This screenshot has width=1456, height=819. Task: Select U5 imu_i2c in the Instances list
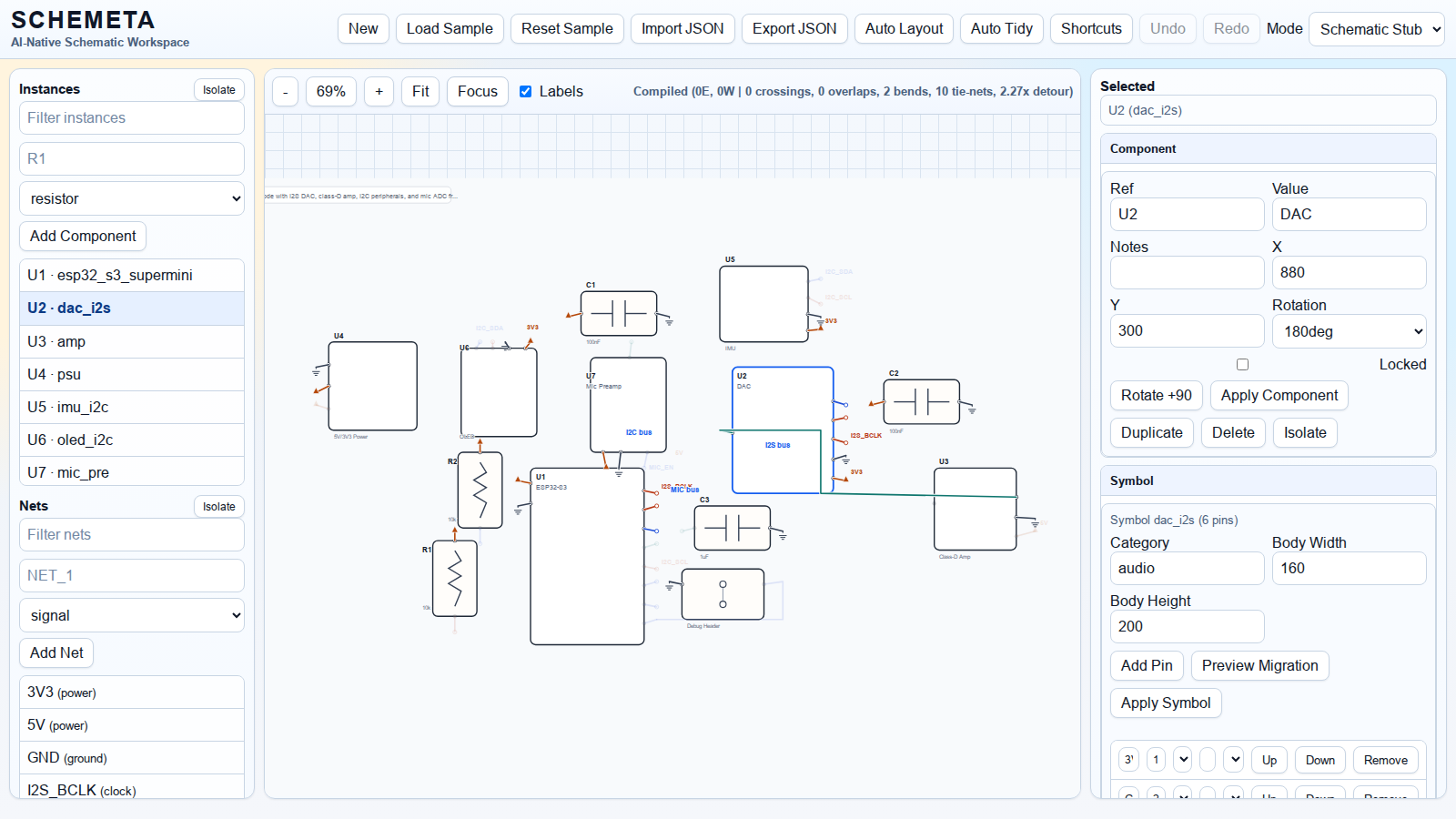click(x=132, y=407)
